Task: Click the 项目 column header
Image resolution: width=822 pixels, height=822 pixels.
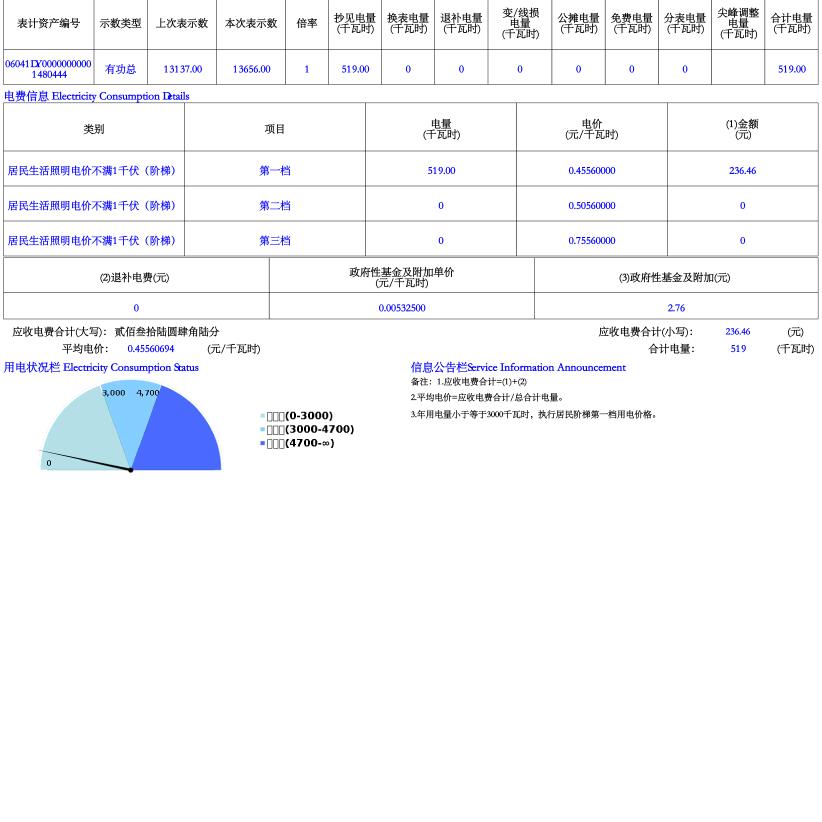Action: click(275, 129)
